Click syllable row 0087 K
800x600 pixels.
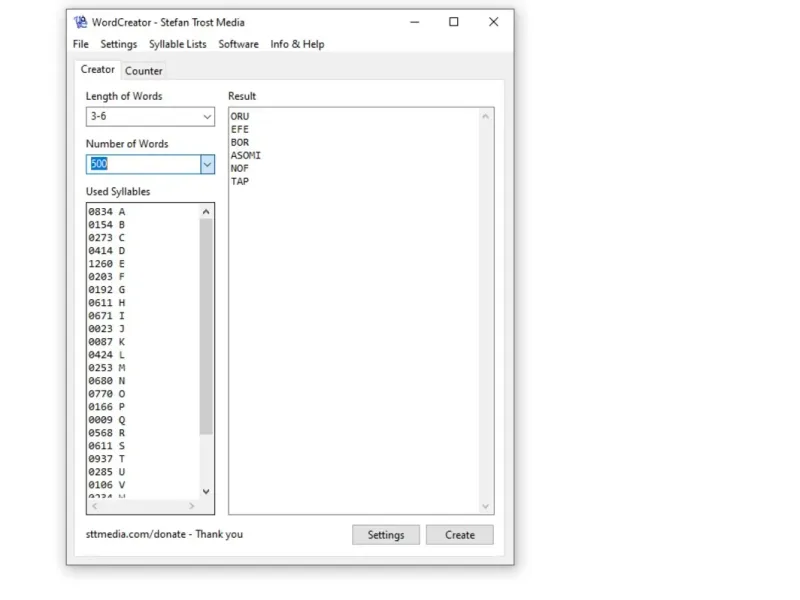107,342
